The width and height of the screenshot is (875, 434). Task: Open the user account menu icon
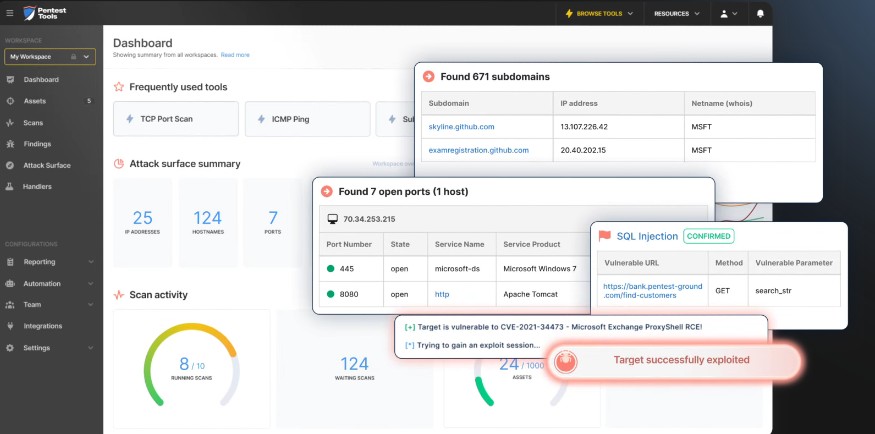[724, 13]
